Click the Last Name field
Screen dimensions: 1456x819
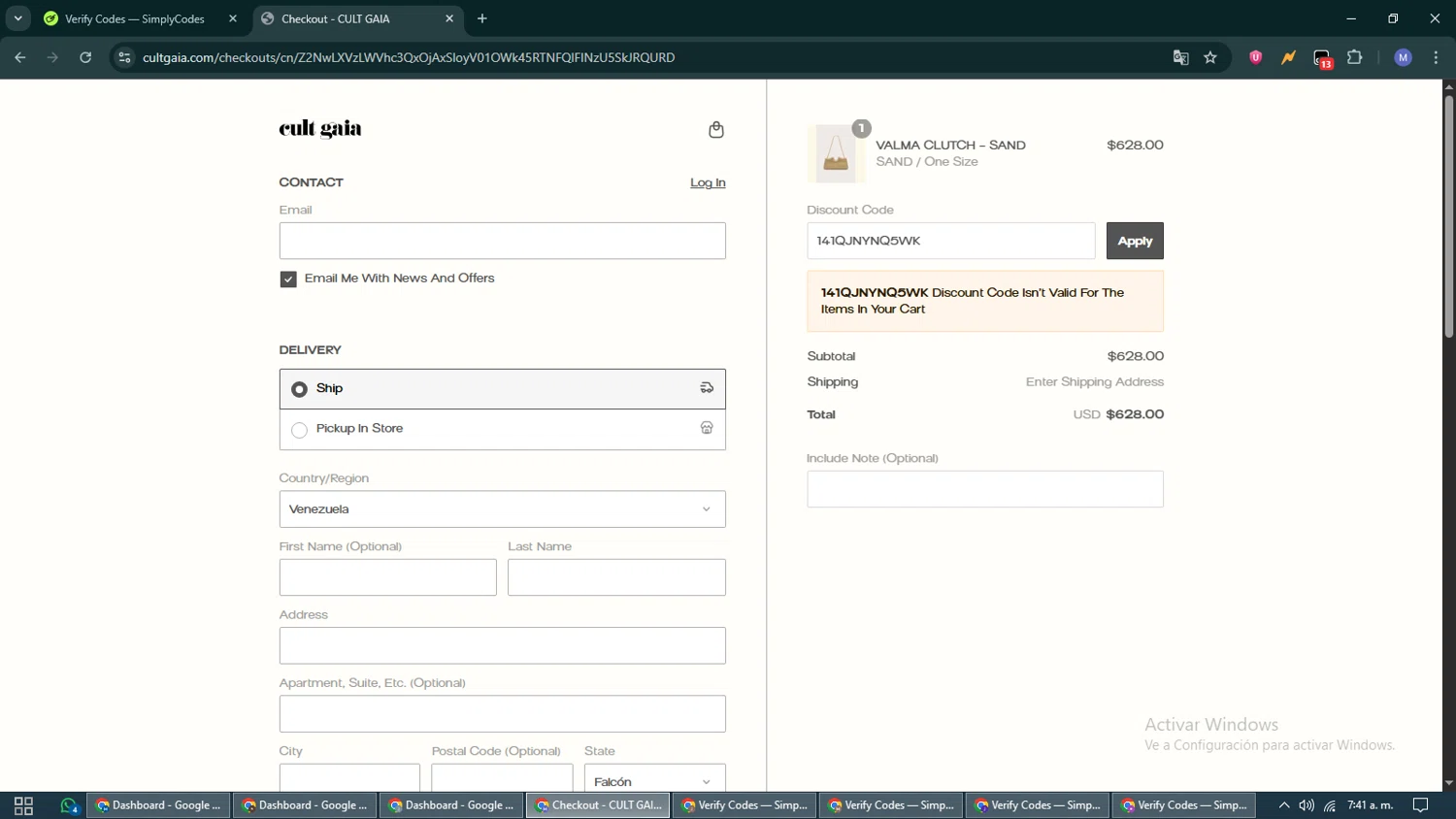(x=616, y=577)
